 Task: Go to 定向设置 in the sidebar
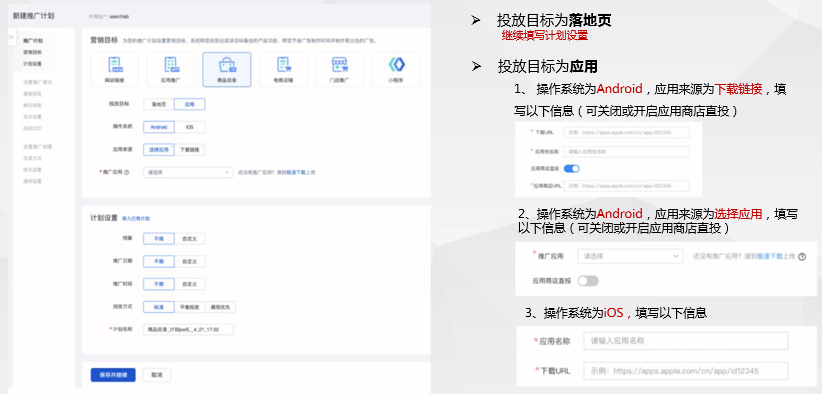33,116
